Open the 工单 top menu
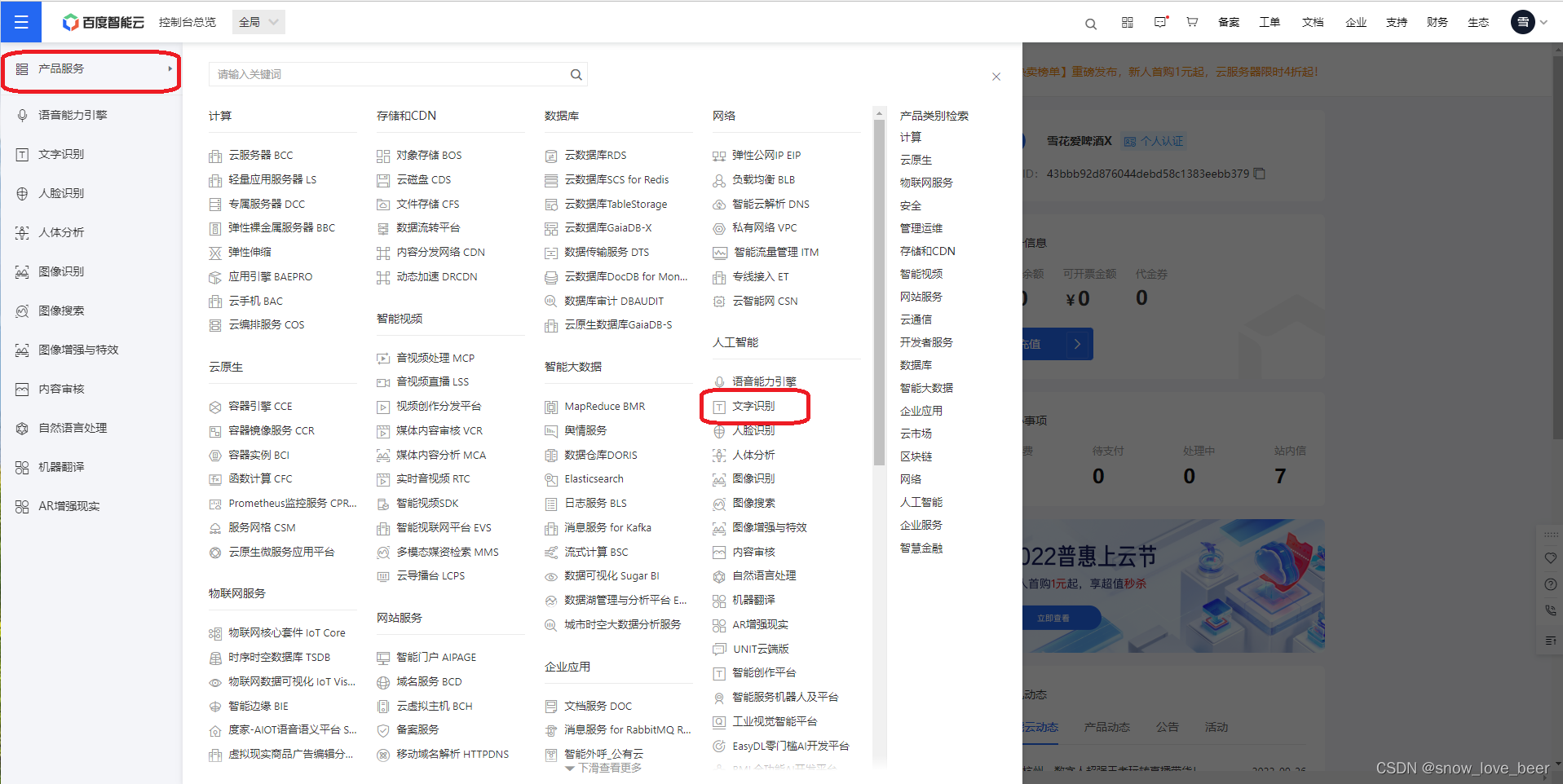 coord(1269,22)
